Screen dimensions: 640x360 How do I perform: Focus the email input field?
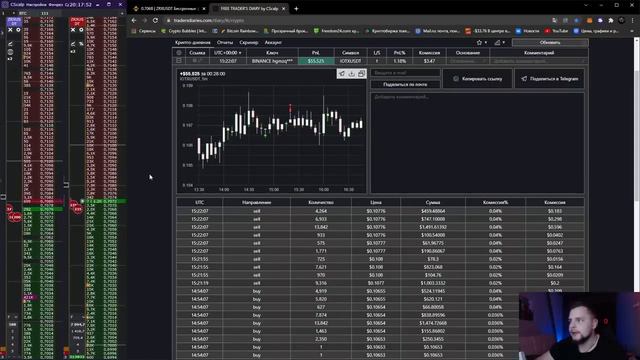point(405,73)
